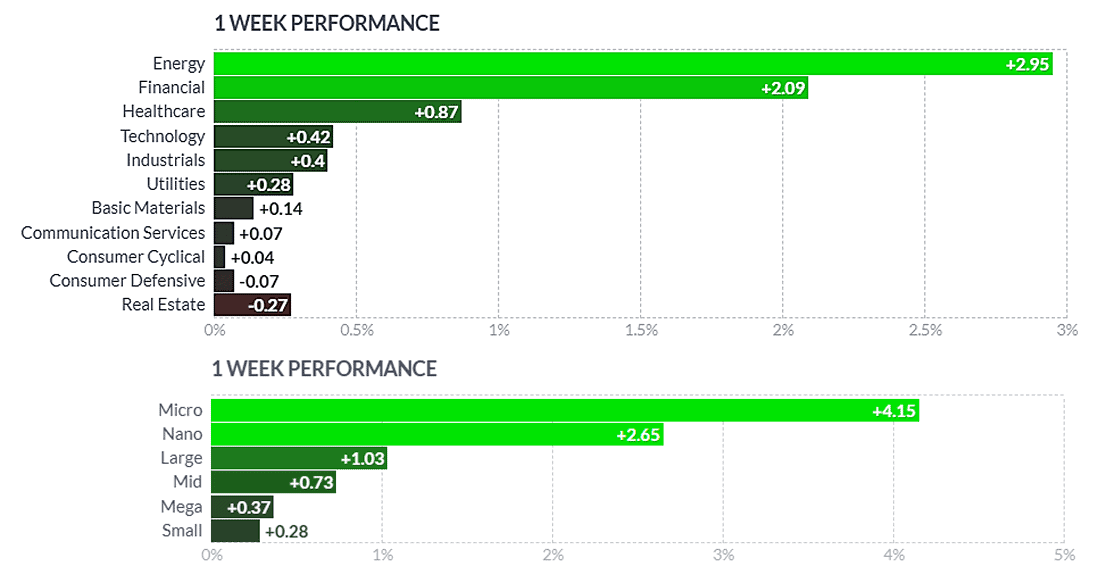
Task: Click the Energy sector bar
Action: [x=632, y=64]
